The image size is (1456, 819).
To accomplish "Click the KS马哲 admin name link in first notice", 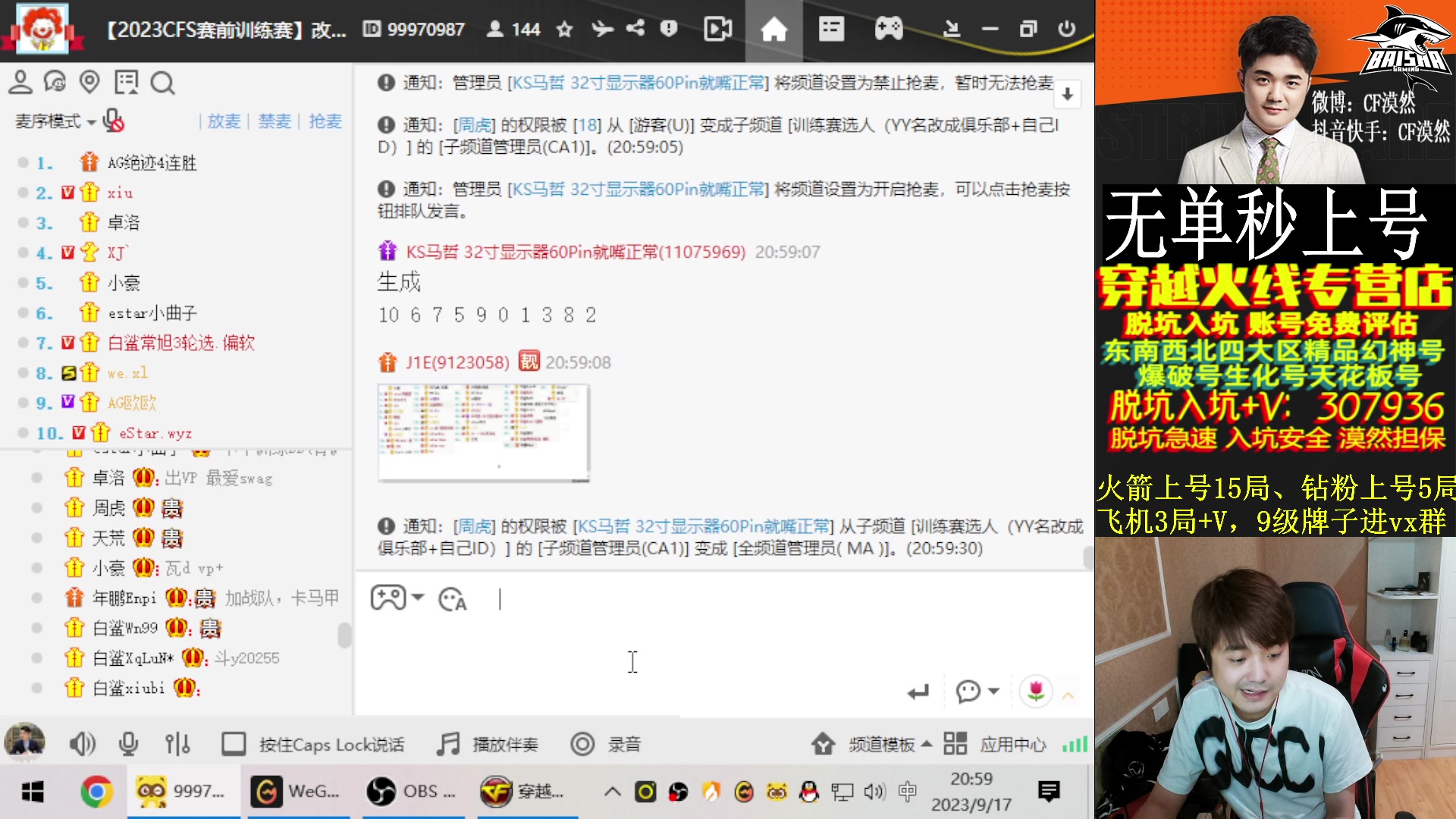I will [x=639, y=83].
